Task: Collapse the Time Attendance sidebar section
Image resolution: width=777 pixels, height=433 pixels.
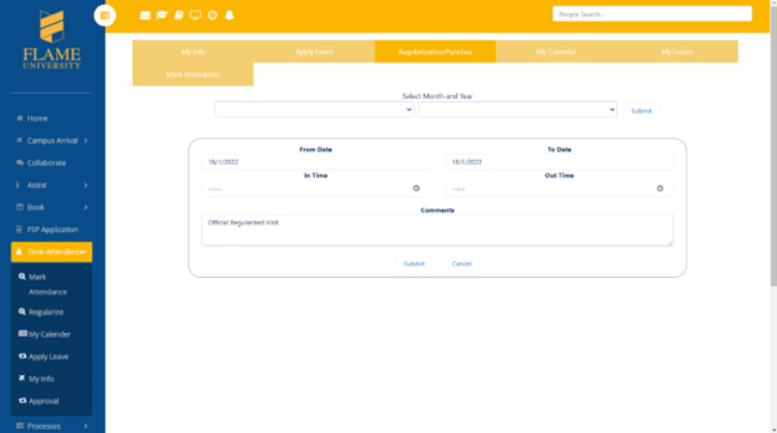Action: click(52, 252)
